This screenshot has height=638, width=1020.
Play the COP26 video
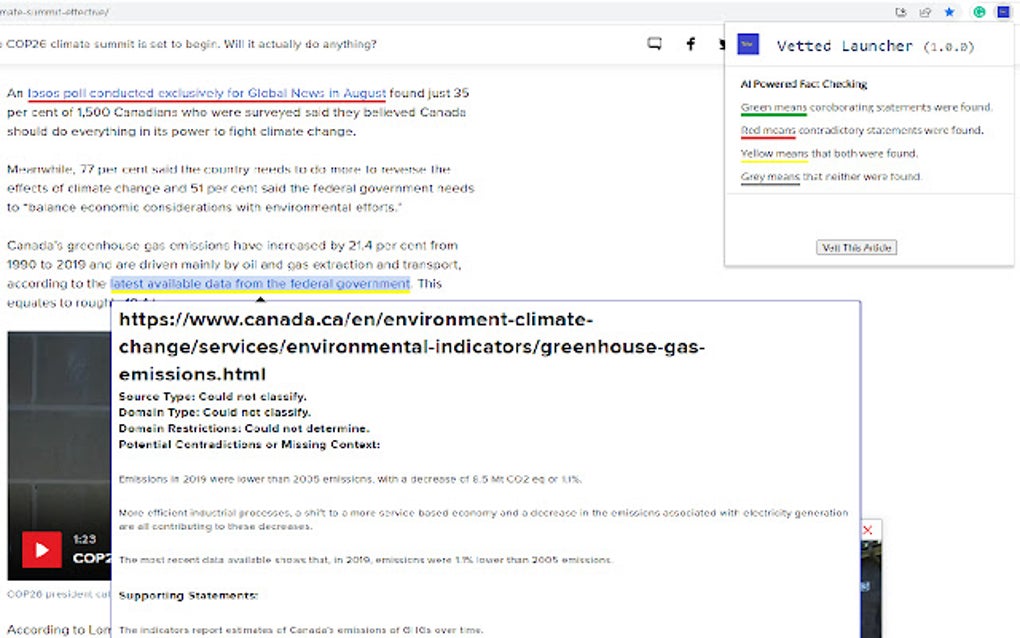click(x=42, y=549)
